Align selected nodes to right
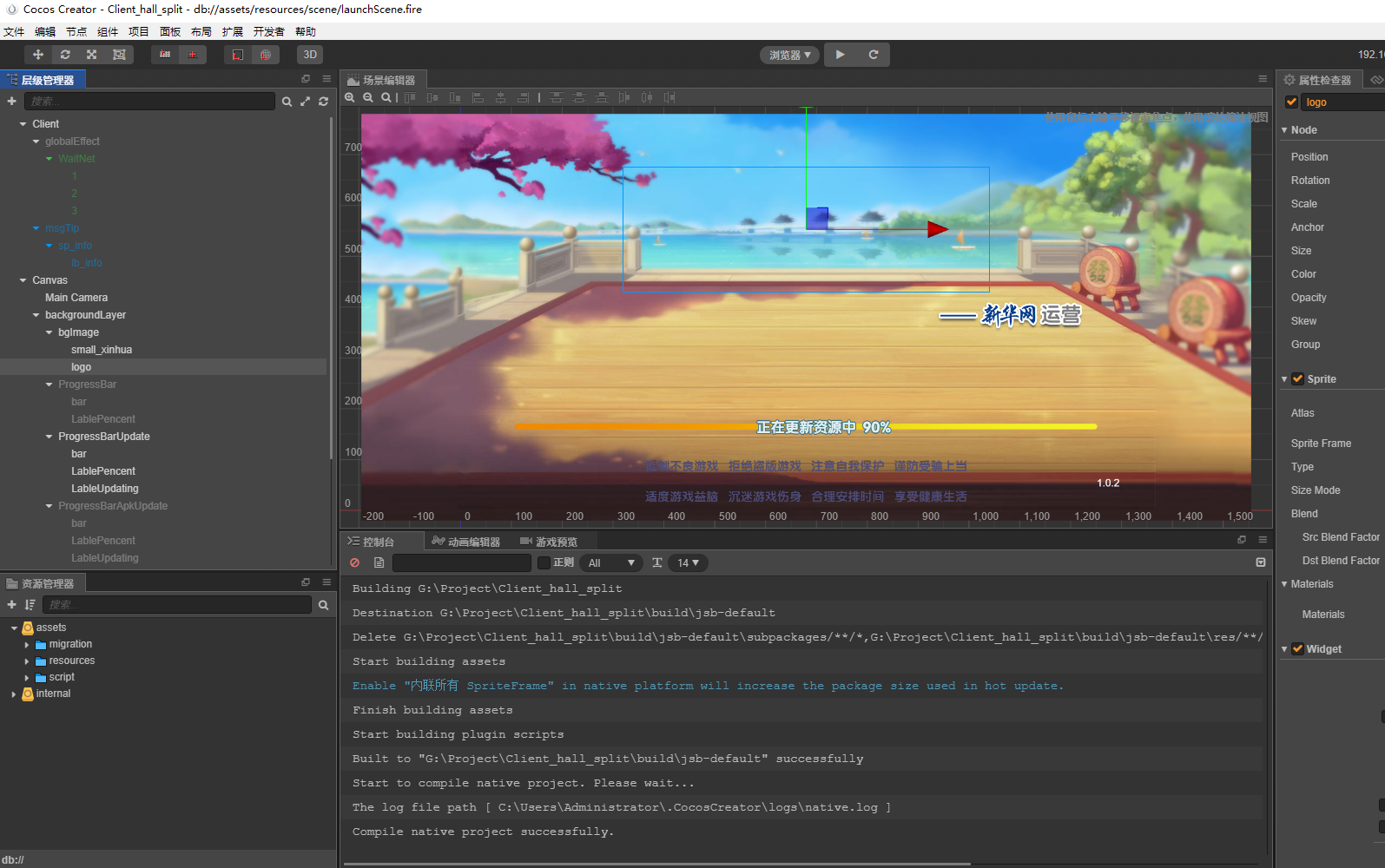Viewport: 1385px width, 868px height. [523, 97]
